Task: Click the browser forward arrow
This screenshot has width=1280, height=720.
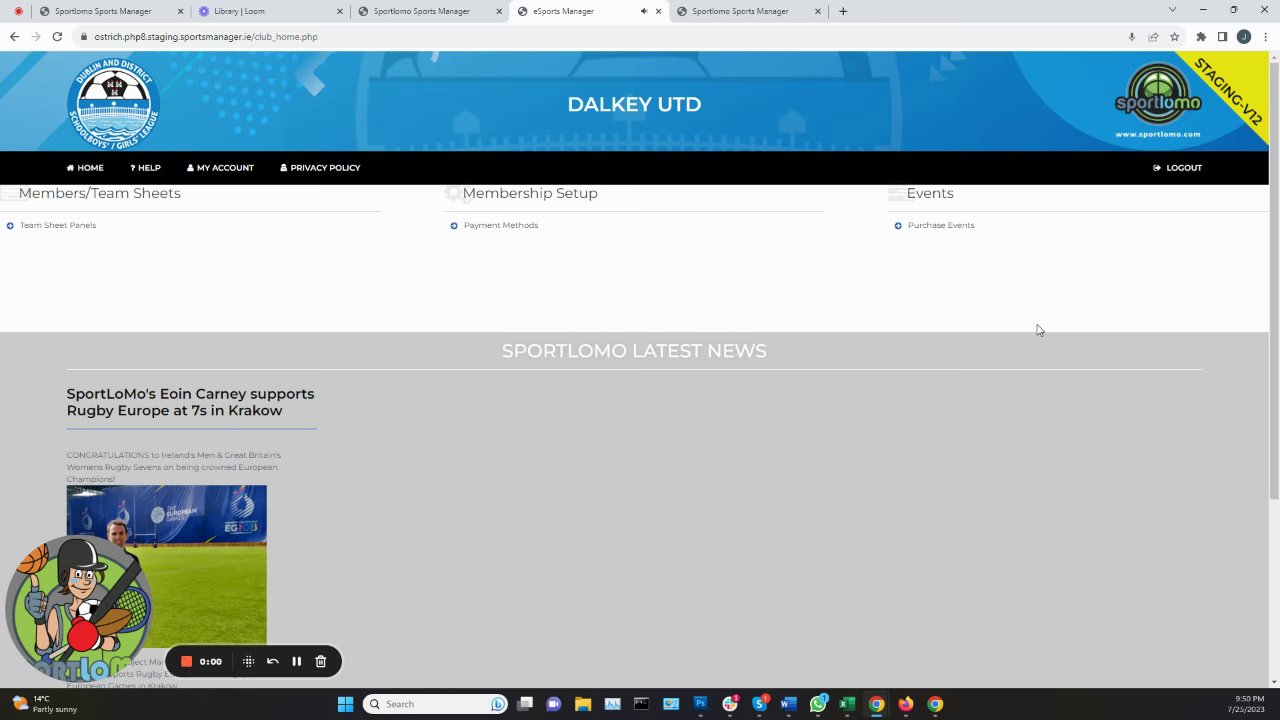Action: (x=36, y=37)
